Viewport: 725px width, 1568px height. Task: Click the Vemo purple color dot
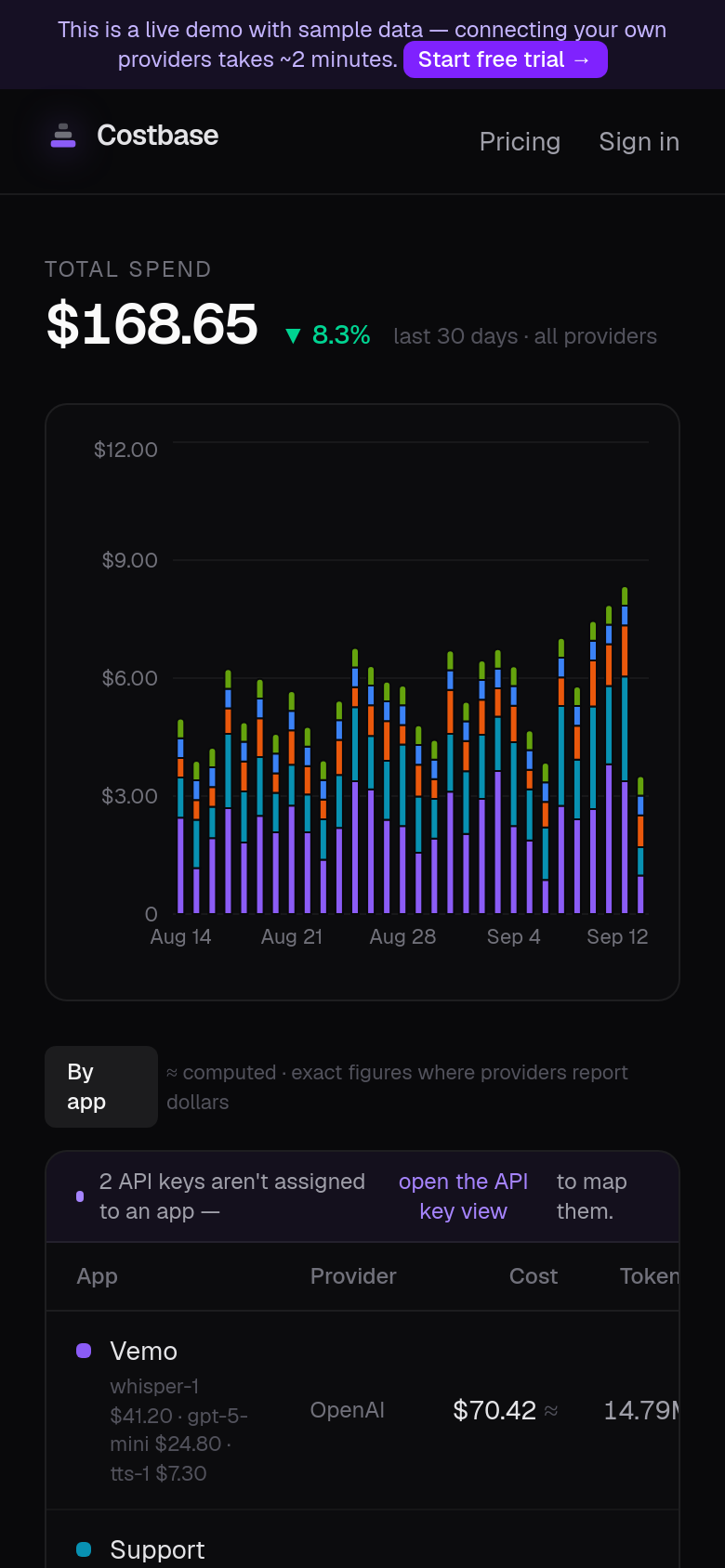[x=84, y=1351]
